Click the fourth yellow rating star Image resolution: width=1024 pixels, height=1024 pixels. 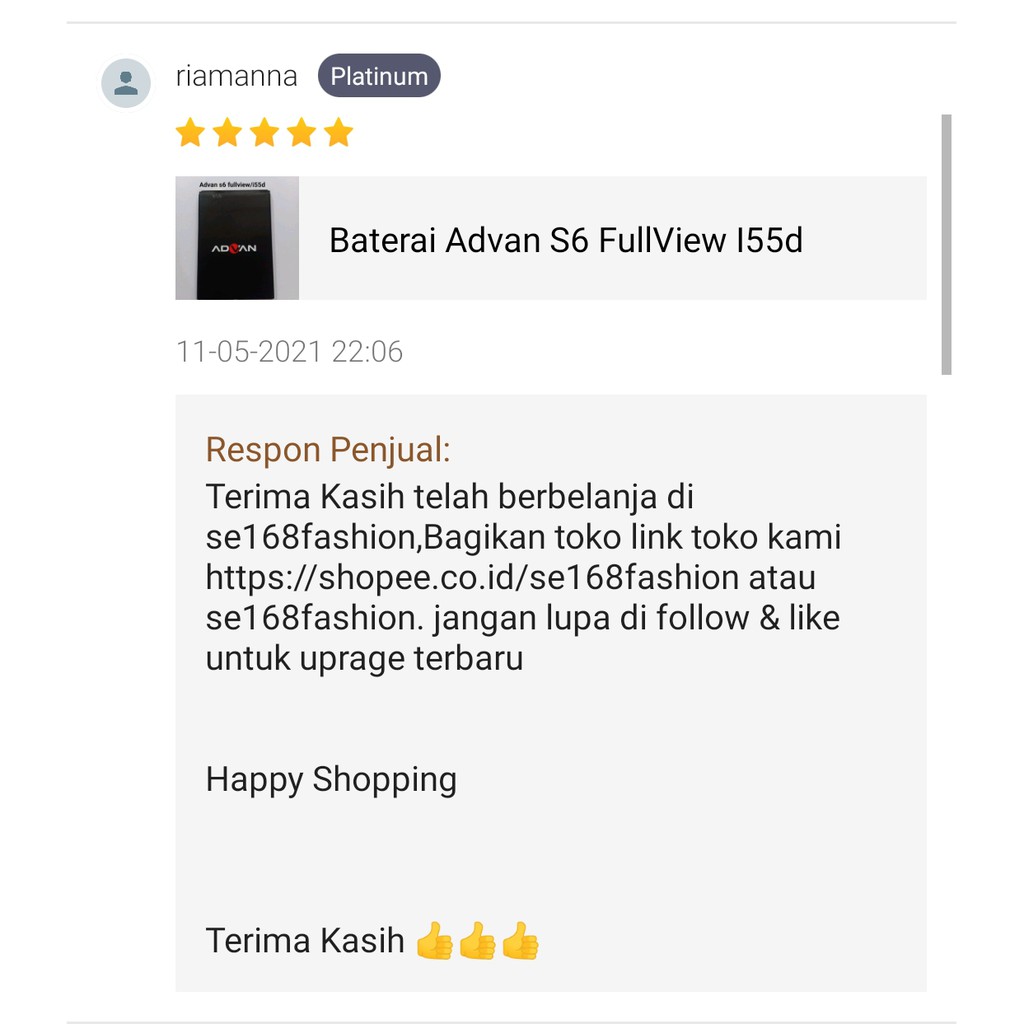[302, 133]
